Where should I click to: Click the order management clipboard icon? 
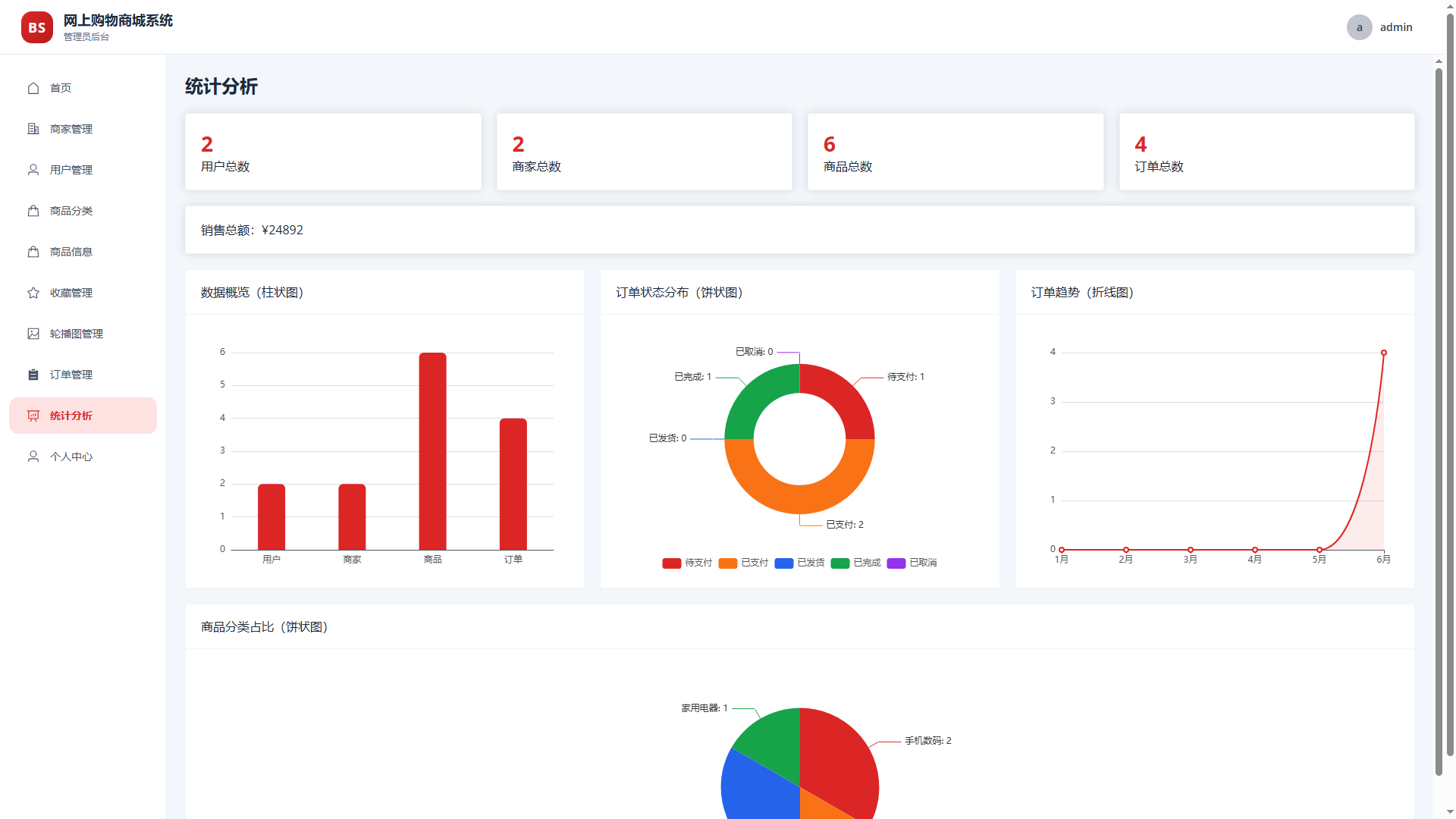33,375
